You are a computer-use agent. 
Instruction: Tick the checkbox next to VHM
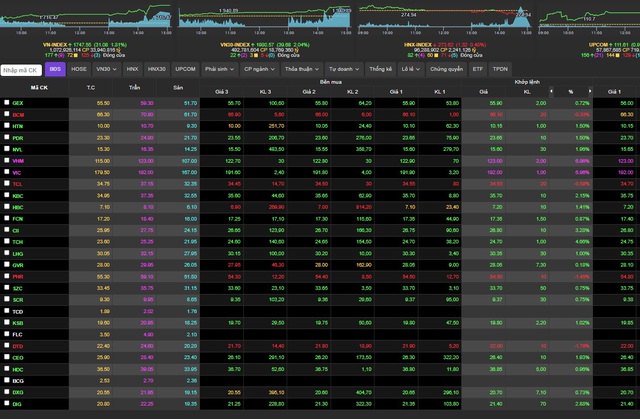7,160
